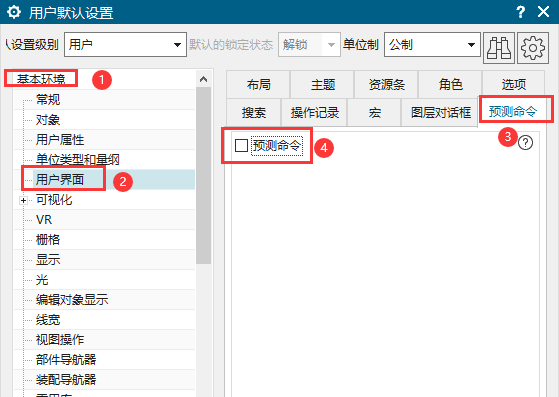Open the disabled 解锁 lock state dropdown

click(x=309, y=45)
